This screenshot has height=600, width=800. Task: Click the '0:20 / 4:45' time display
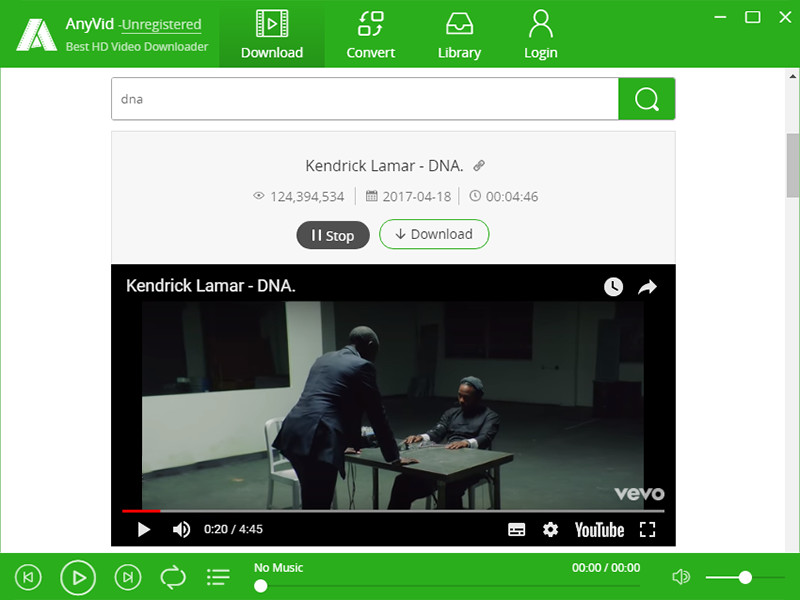coord(233,529)
